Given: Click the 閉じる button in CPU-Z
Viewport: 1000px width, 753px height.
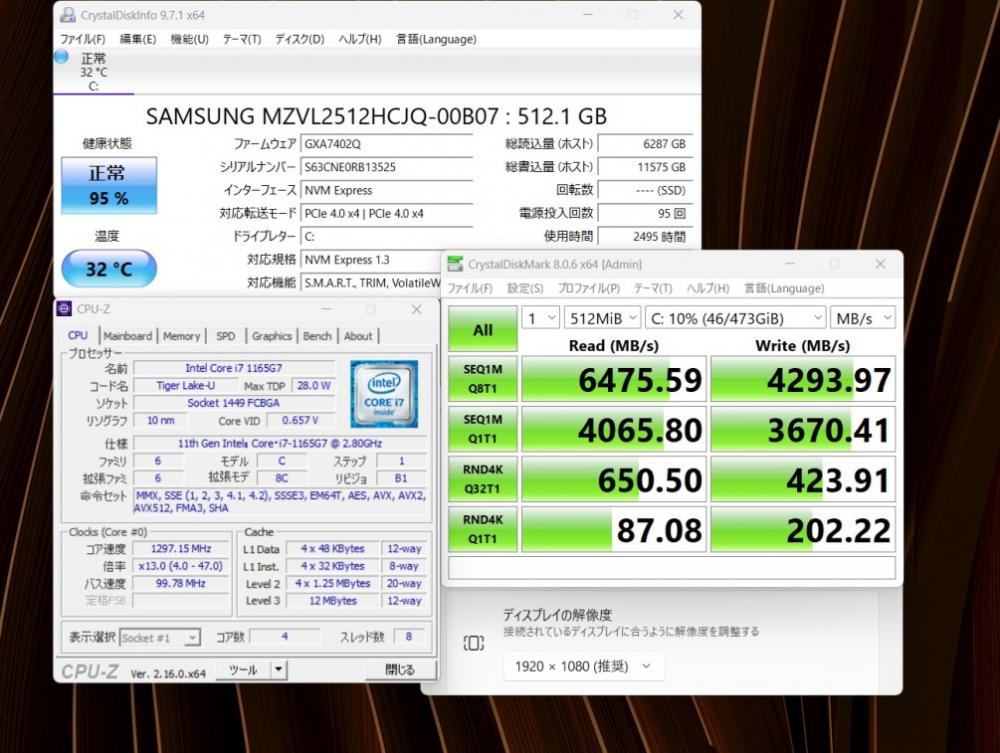Looking at the screenshot, I should (x=401, y=669).
